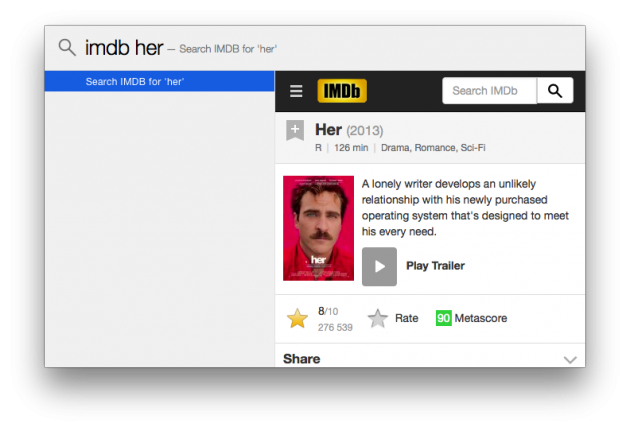Click the gray play trailer icon
The height and width of the screenshot is (431, 630).
pyautogui.click(x=379, y=266)
